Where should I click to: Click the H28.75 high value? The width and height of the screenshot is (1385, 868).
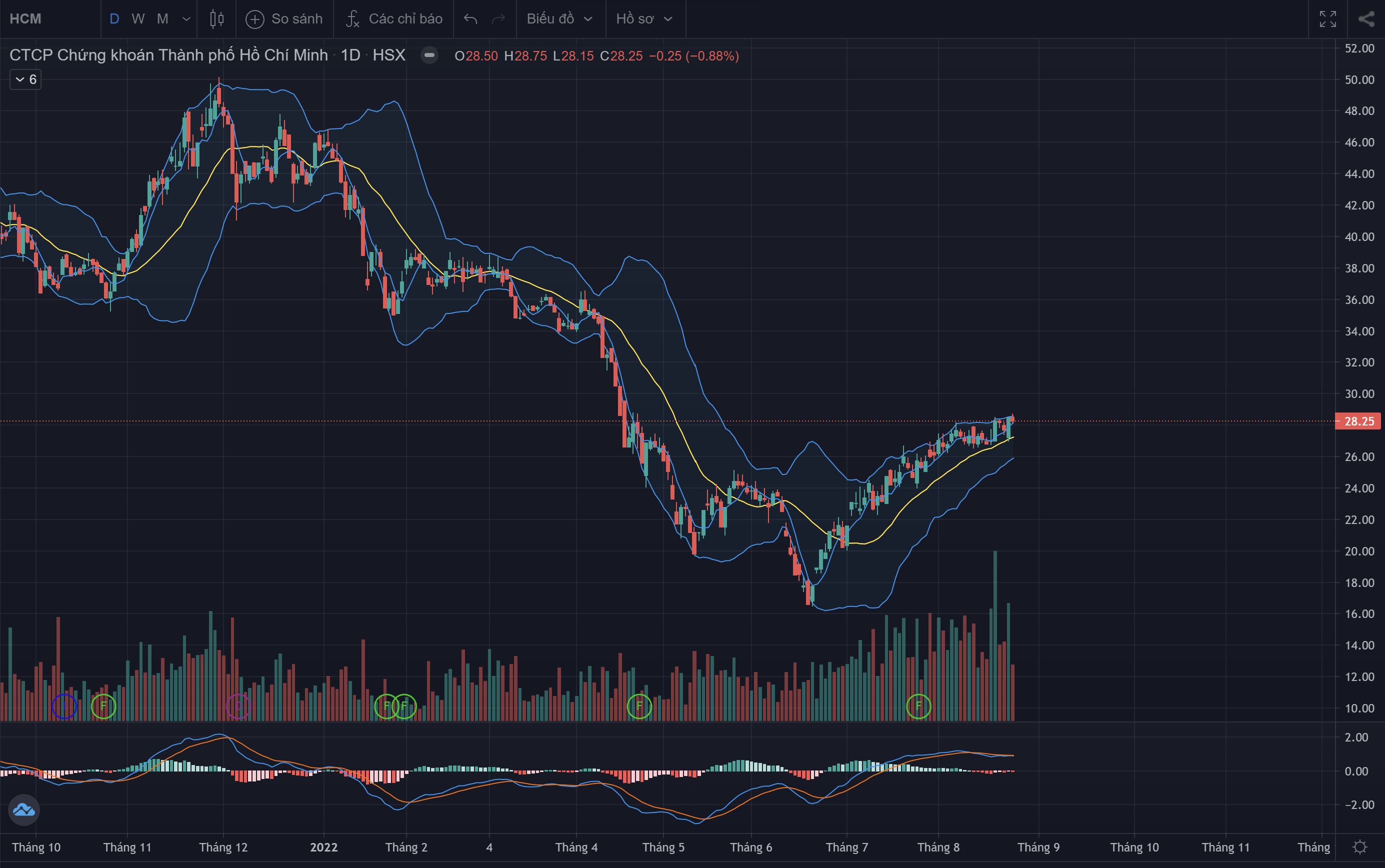click(x=525, y=55)
